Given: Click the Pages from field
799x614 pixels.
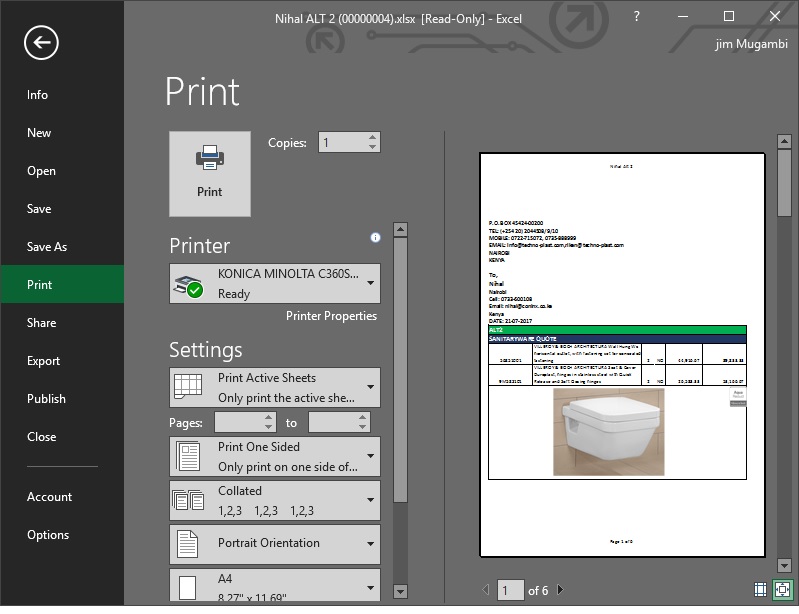Looking at the screenshot, I should pyautogui.click(x=239, y=422).
